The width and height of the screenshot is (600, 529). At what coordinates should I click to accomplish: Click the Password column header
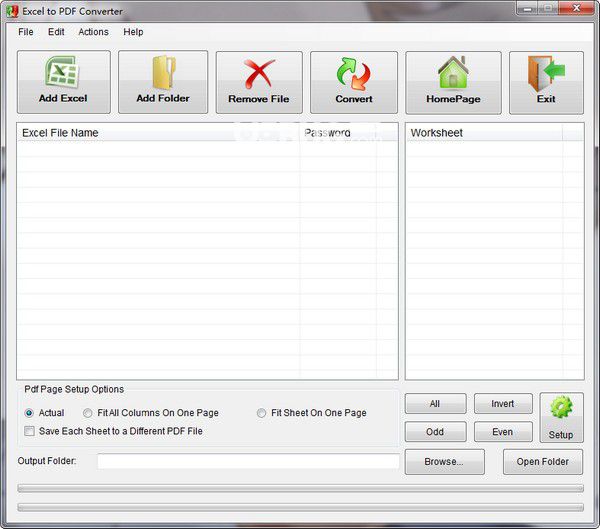coord(338,133)
